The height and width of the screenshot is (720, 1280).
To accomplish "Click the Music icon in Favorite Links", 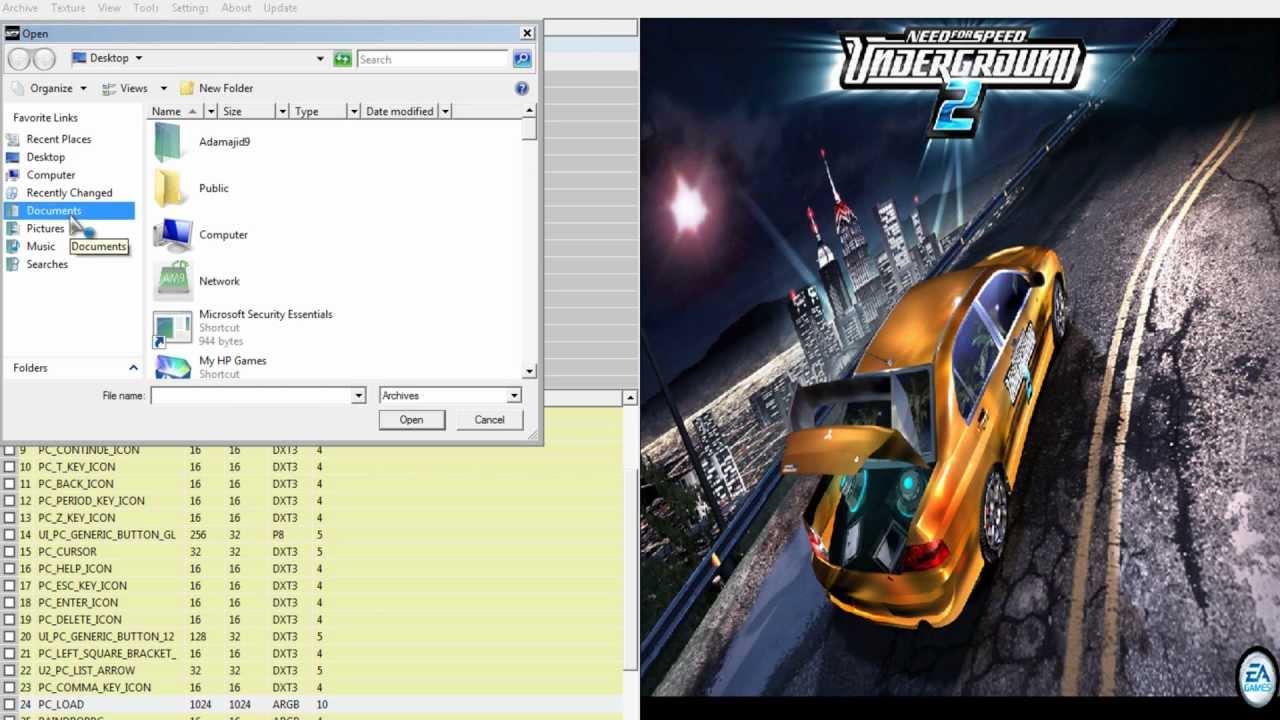I will (x=12, y=247).
